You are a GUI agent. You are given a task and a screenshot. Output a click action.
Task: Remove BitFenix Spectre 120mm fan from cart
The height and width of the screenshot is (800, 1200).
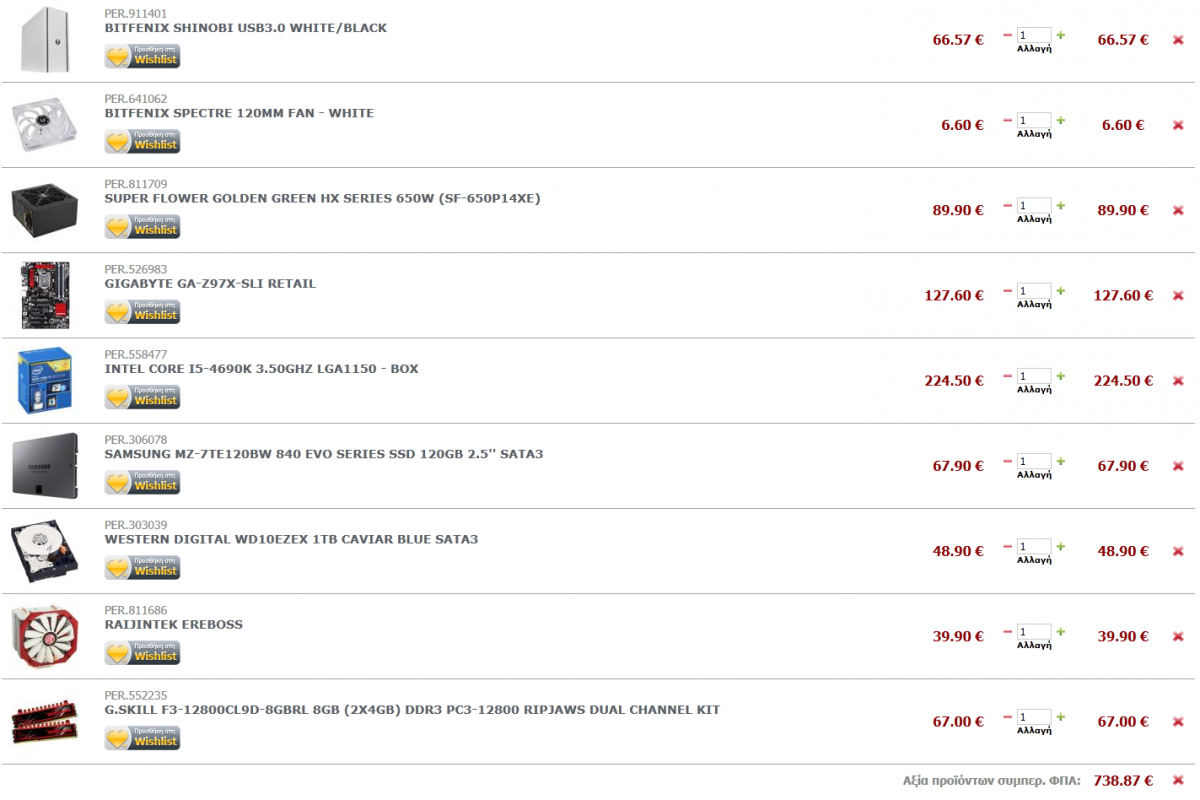coord(1178,126)
